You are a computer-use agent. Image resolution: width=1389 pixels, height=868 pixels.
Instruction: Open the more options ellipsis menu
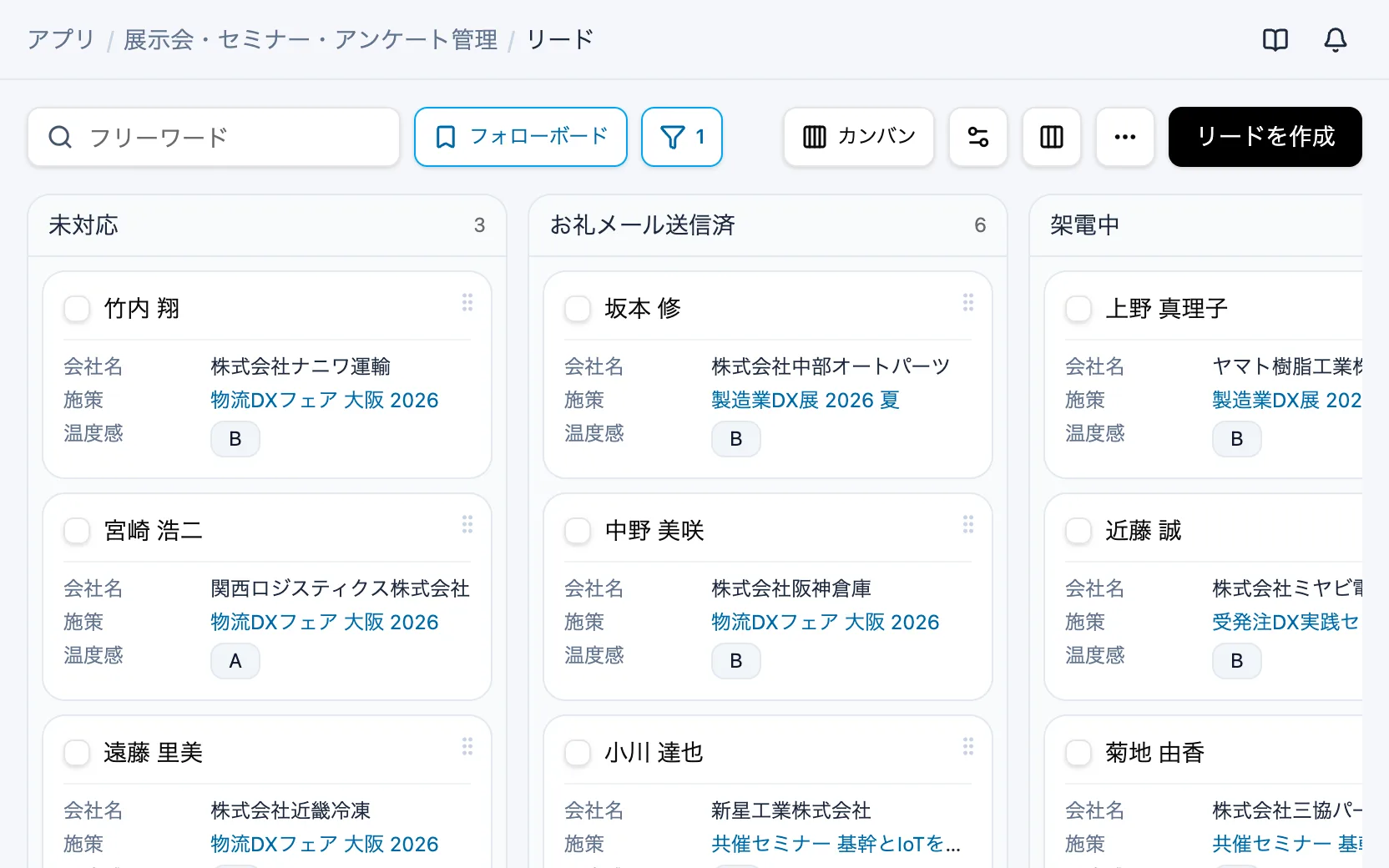point(1125,137)
